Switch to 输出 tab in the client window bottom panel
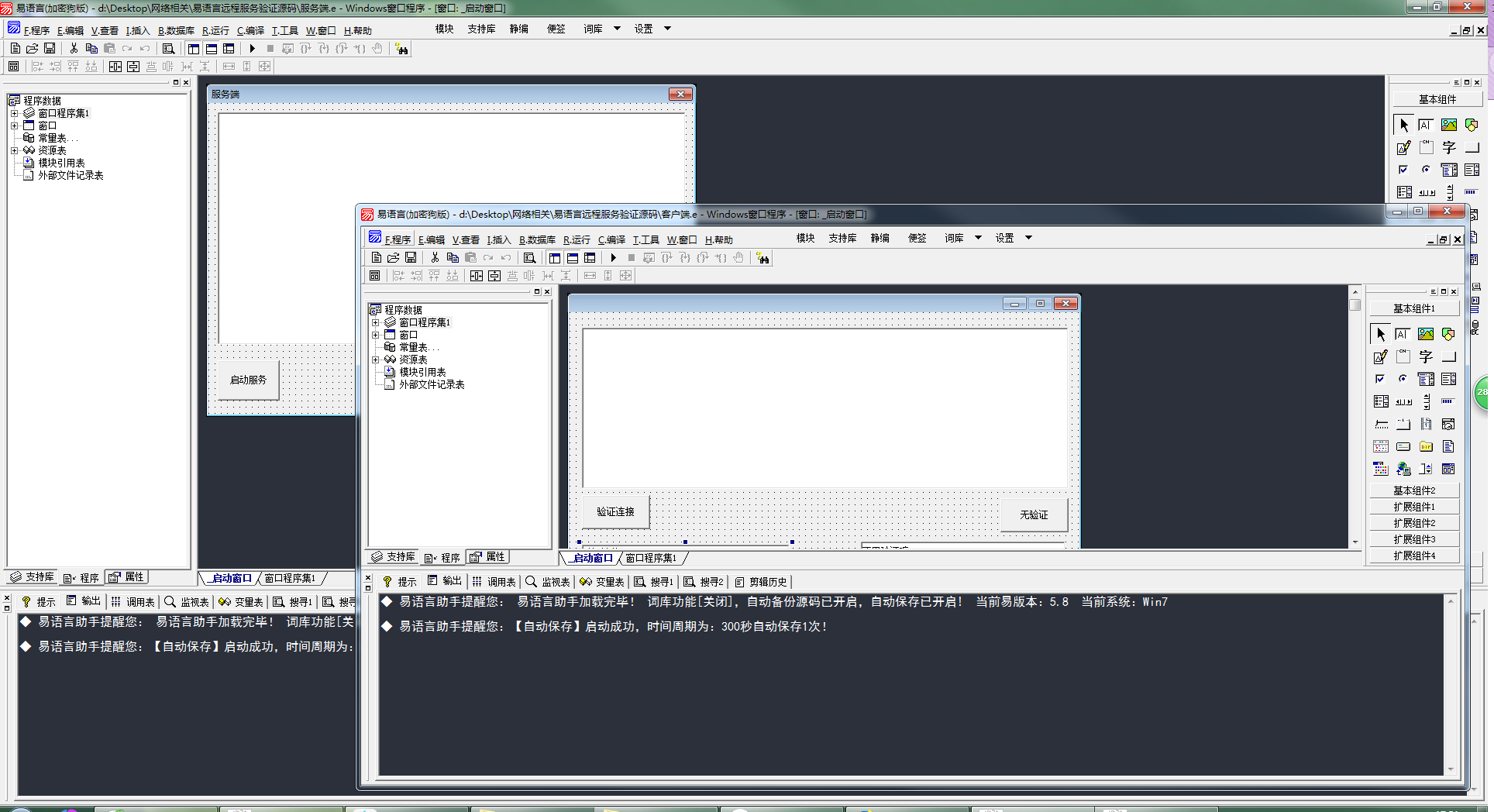 click(x=445, y=581)
